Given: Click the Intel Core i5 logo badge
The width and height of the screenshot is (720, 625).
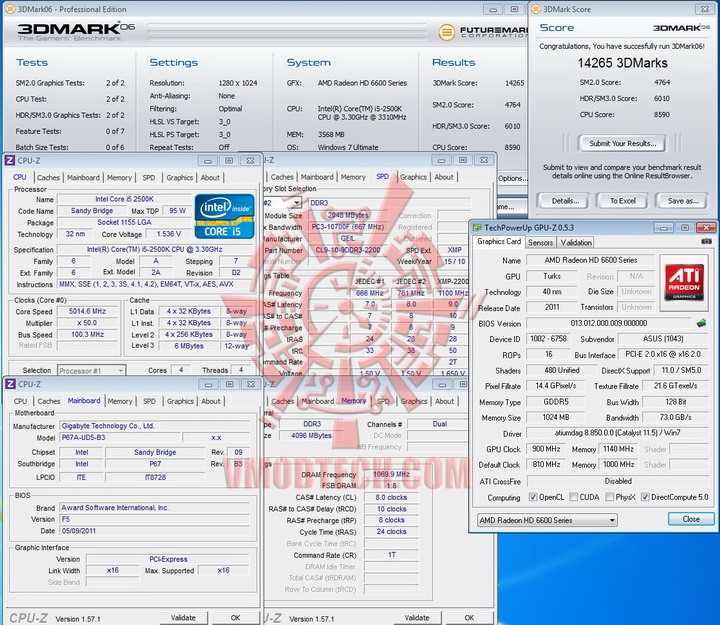Looking at the screenshot, I should (225, 216).
